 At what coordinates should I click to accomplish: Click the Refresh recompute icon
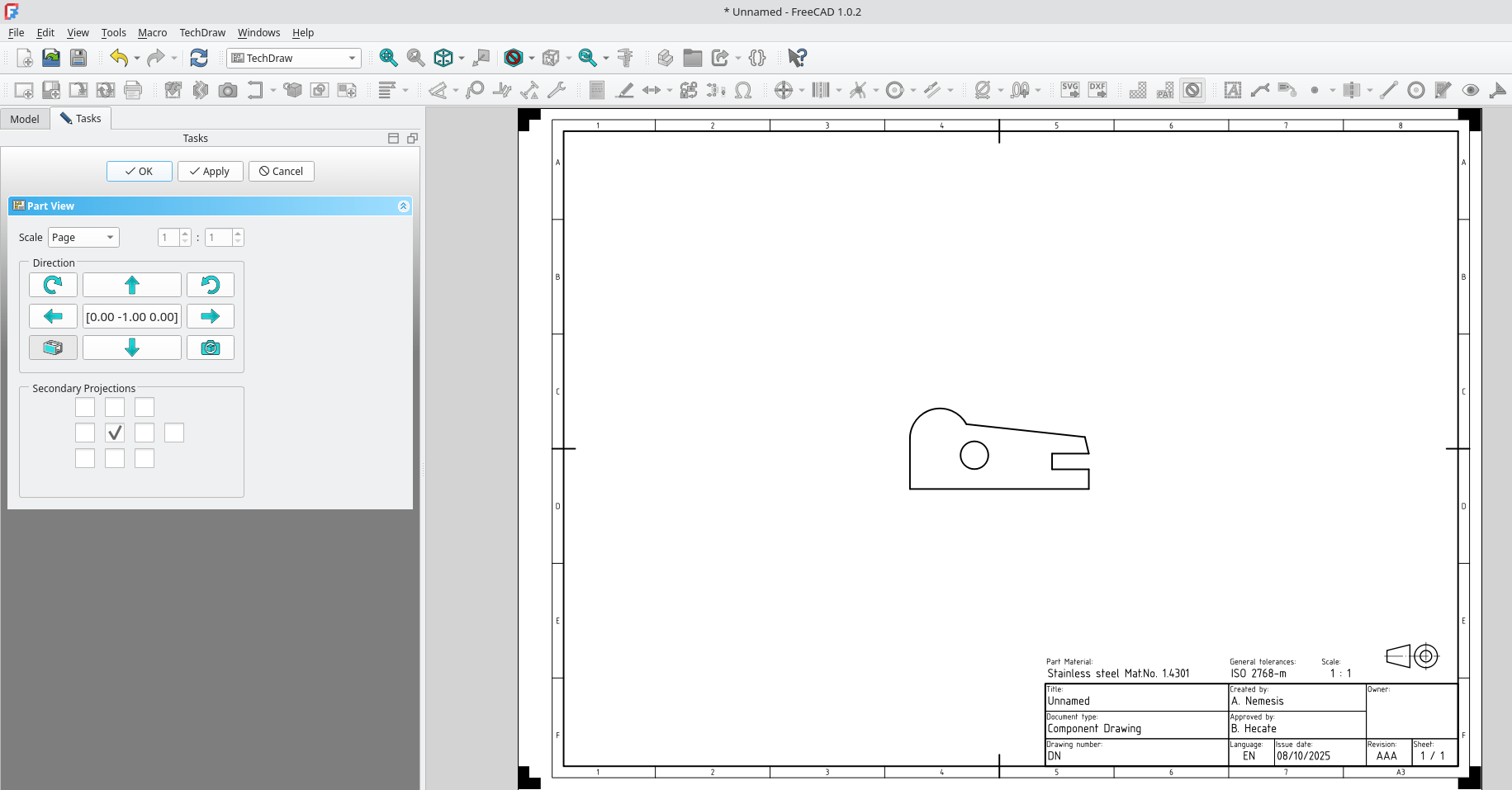(x=199, y=58)
